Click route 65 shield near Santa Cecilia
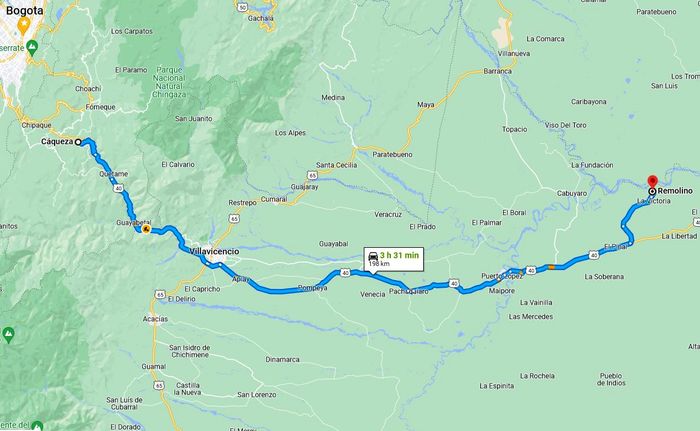 click(x=312, y=175)
